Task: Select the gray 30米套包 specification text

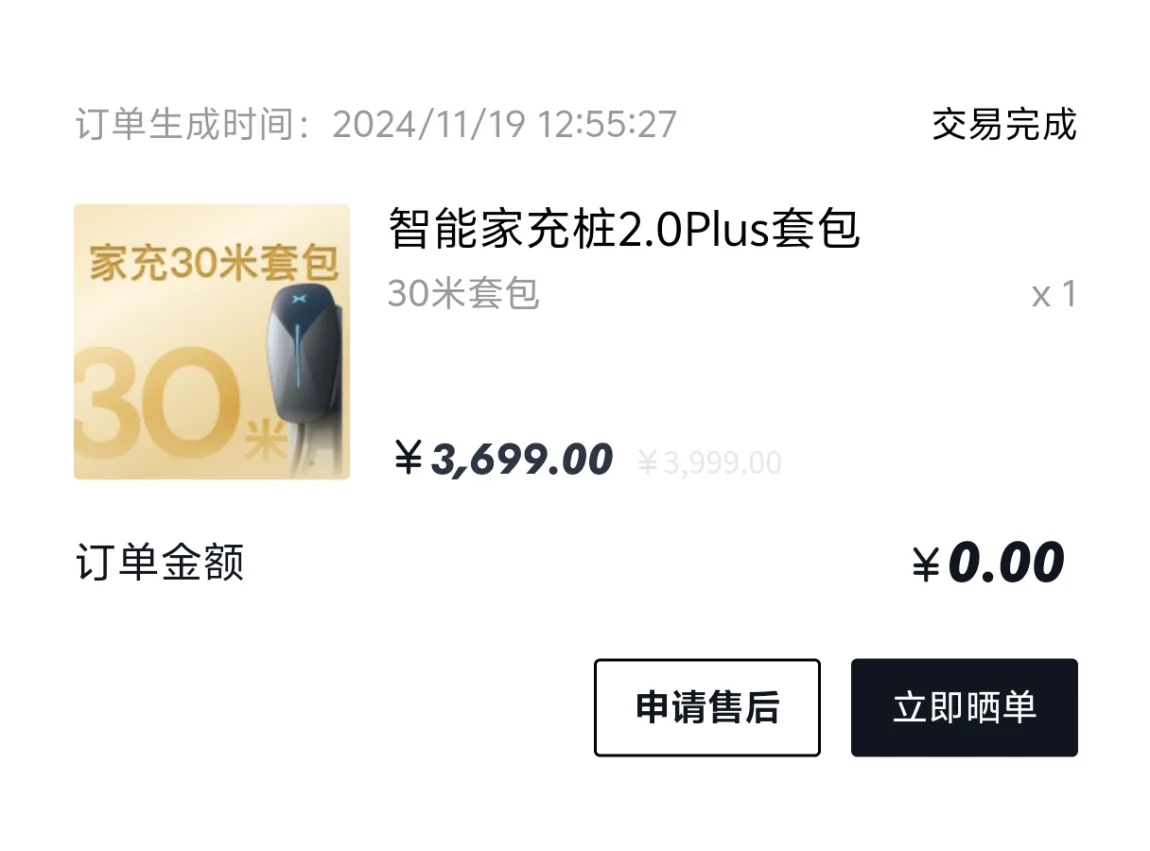Action: click(x=464, y=294)
